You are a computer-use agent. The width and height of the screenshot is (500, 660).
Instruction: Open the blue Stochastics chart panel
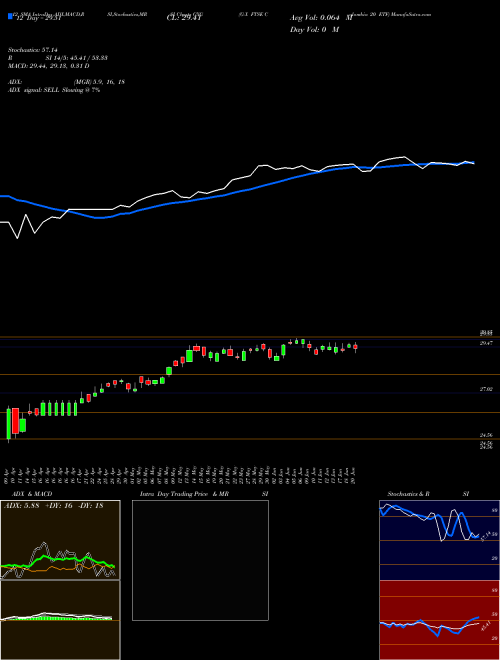click(x=439, y=540)
